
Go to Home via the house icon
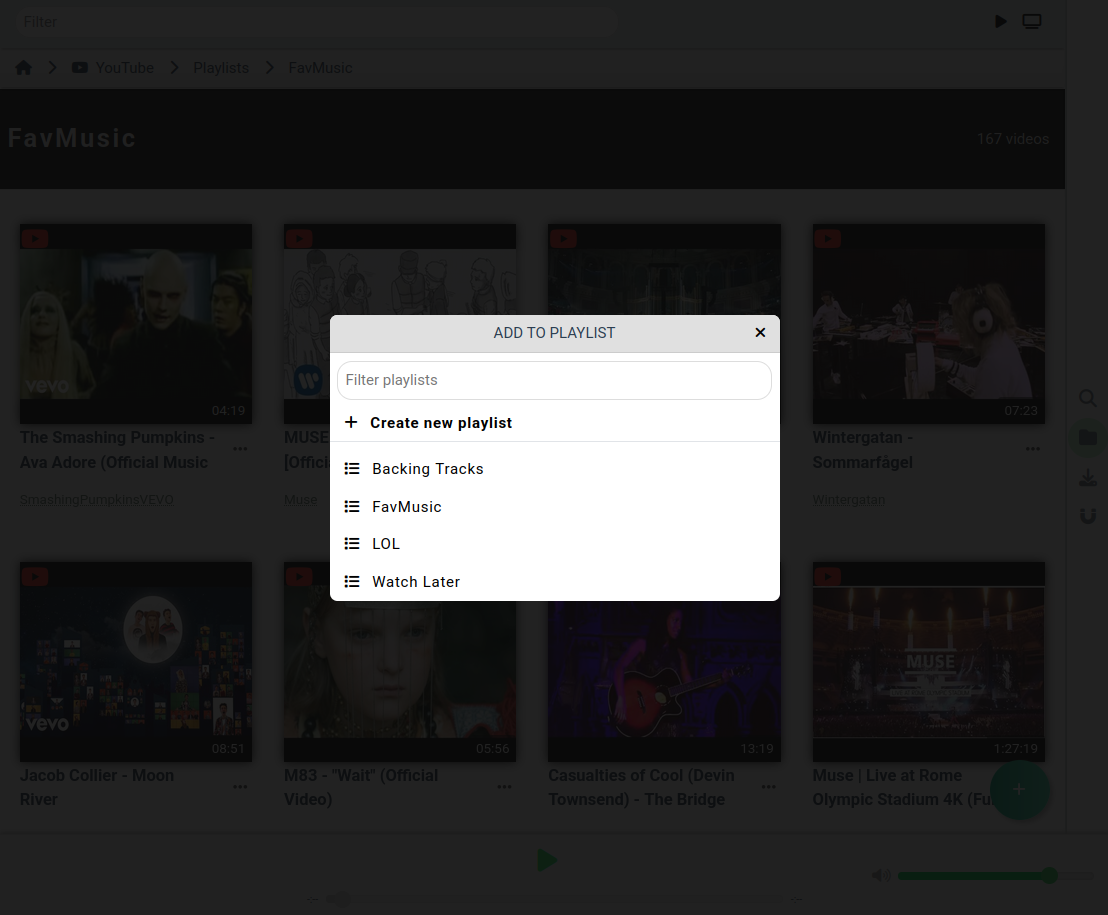(x=23, y=68)
